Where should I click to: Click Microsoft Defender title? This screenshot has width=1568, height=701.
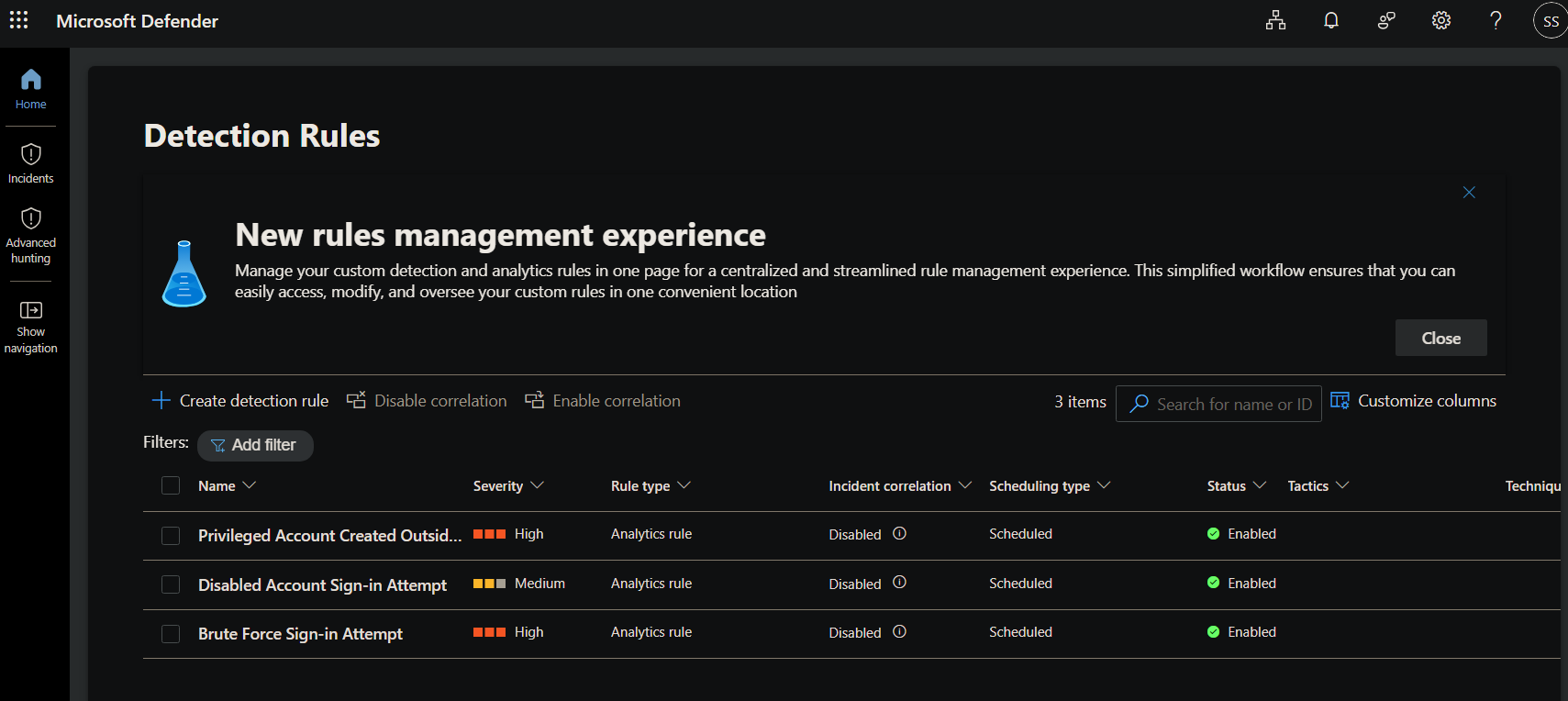click(x=137, y=21)
